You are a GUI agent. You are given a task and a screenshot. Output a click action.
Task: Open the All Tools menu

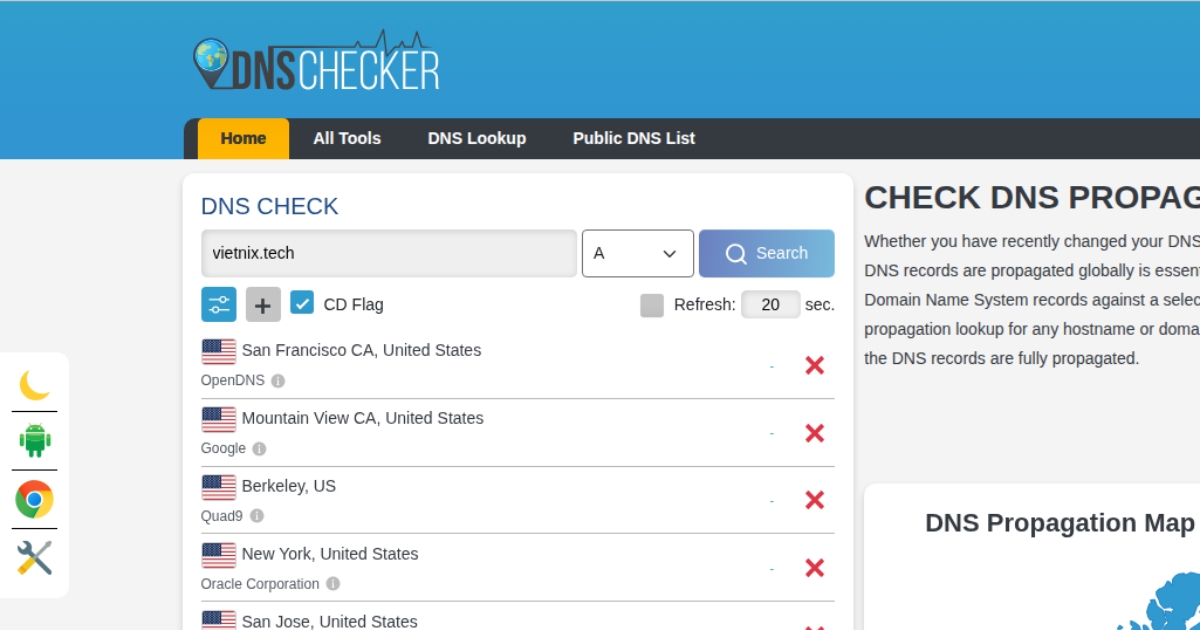(x=347, y=139)
